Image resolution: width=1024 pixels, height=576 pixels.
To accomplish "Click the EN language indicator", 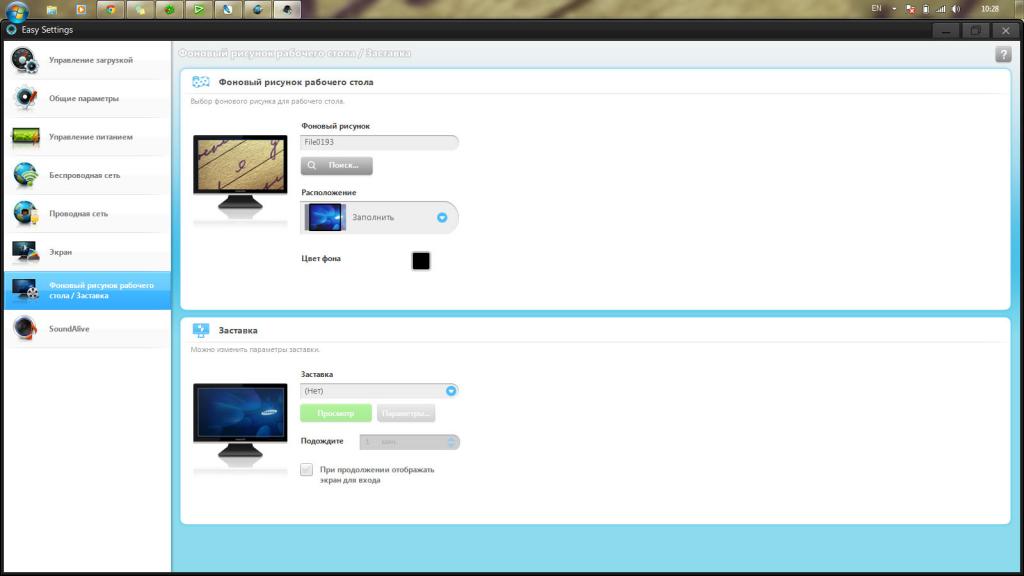I will pos(876,9).
